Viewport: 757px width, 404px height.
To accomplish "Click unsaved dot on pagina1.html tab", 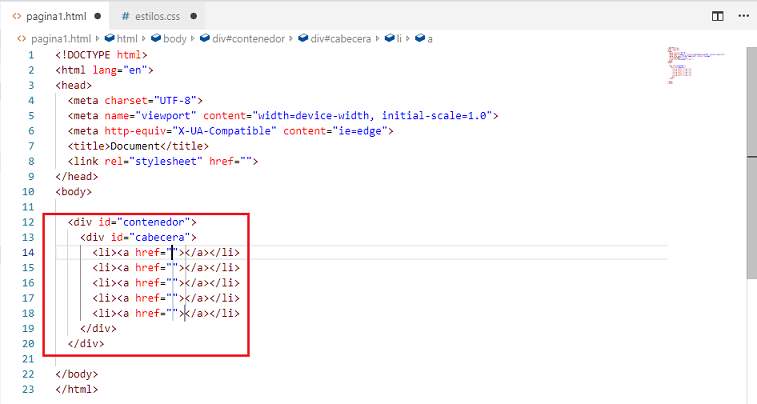I will click(x=98, y=16).
